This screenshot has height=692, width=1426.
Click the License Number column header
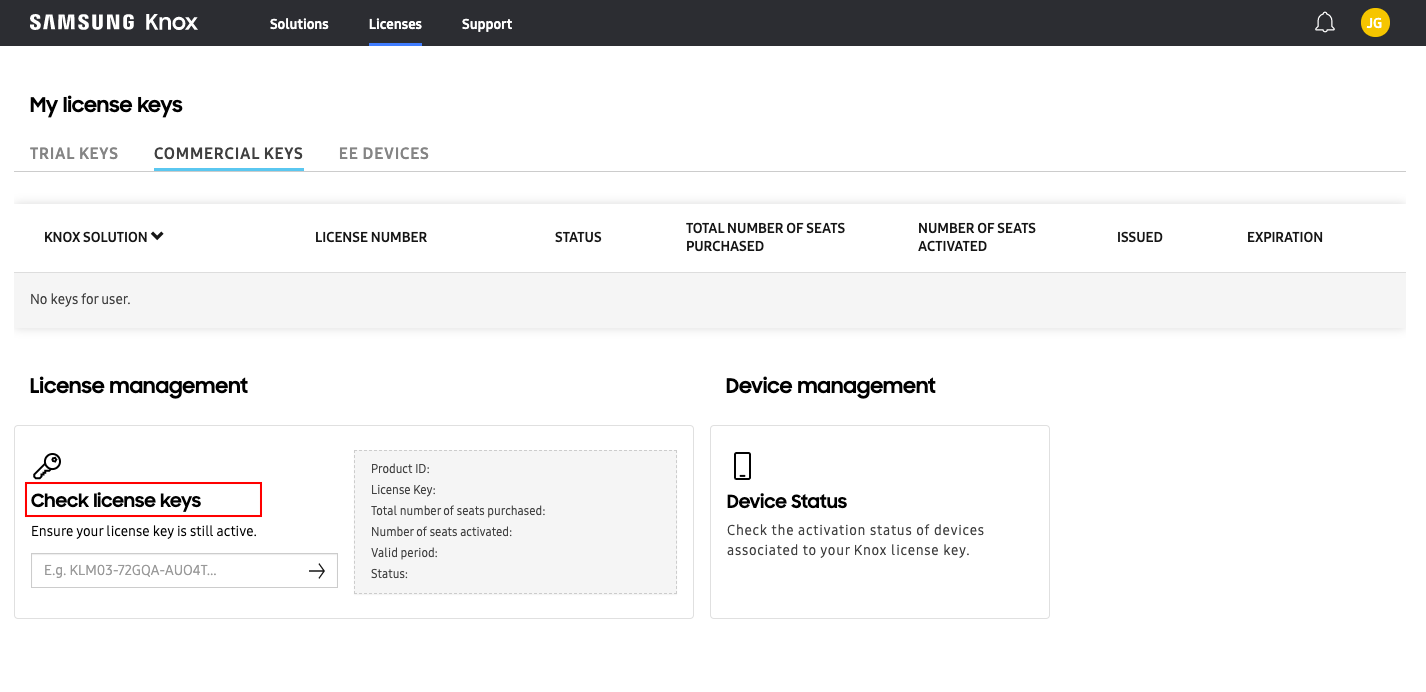371,237
